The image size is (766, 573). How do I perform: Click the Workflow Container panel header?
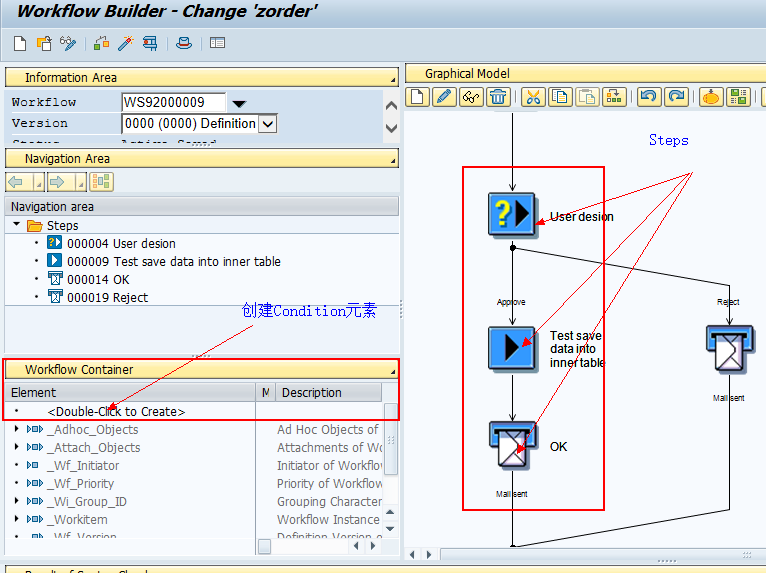202,370
